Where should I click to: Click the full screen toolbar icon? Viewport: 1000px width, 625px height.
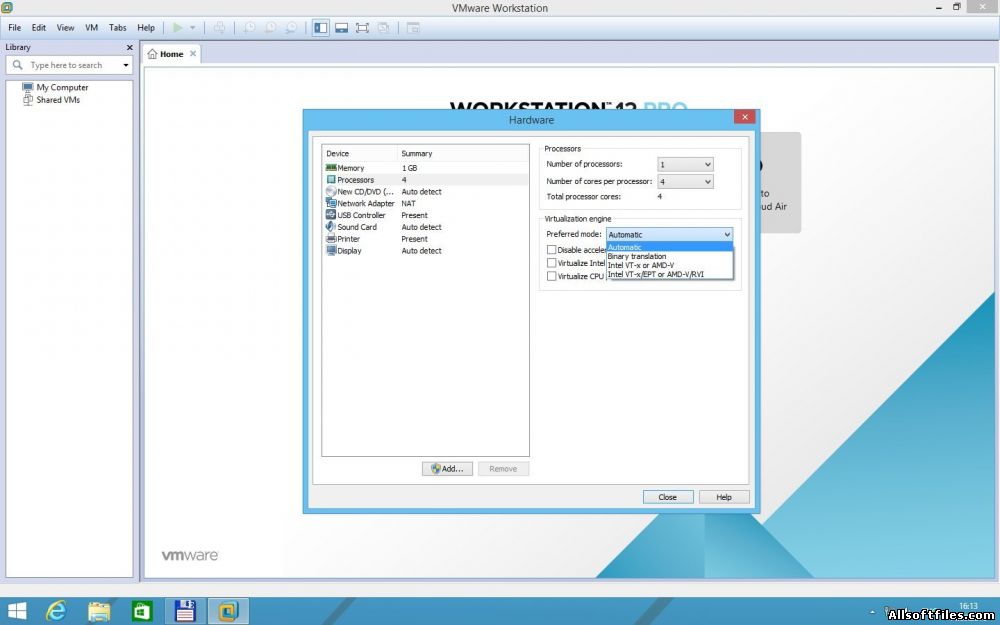tap(362, 28)
